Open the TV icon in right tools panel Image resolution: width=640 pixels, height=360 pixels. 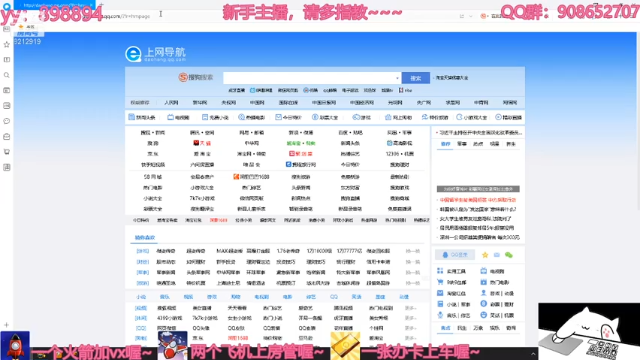pyautogui.click(x=484, y=271)
